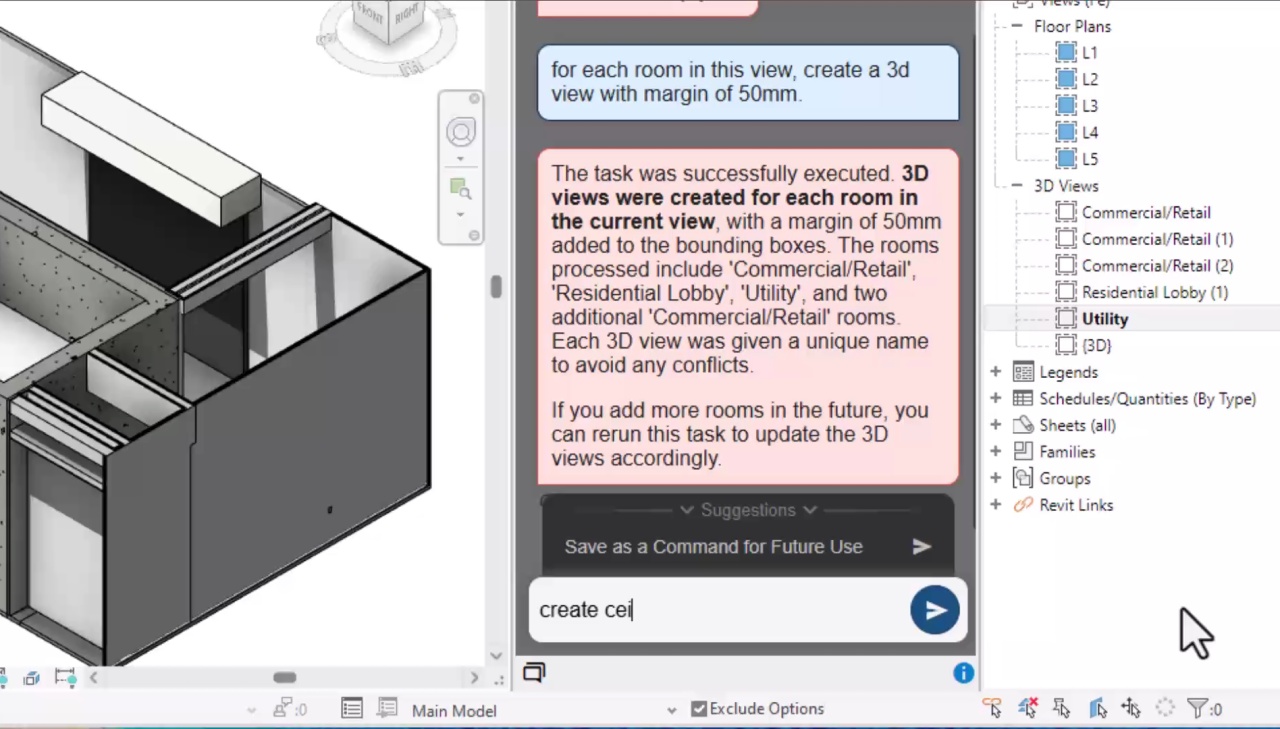
Task: Expand the Revit Links node
Action: (995, 505)
